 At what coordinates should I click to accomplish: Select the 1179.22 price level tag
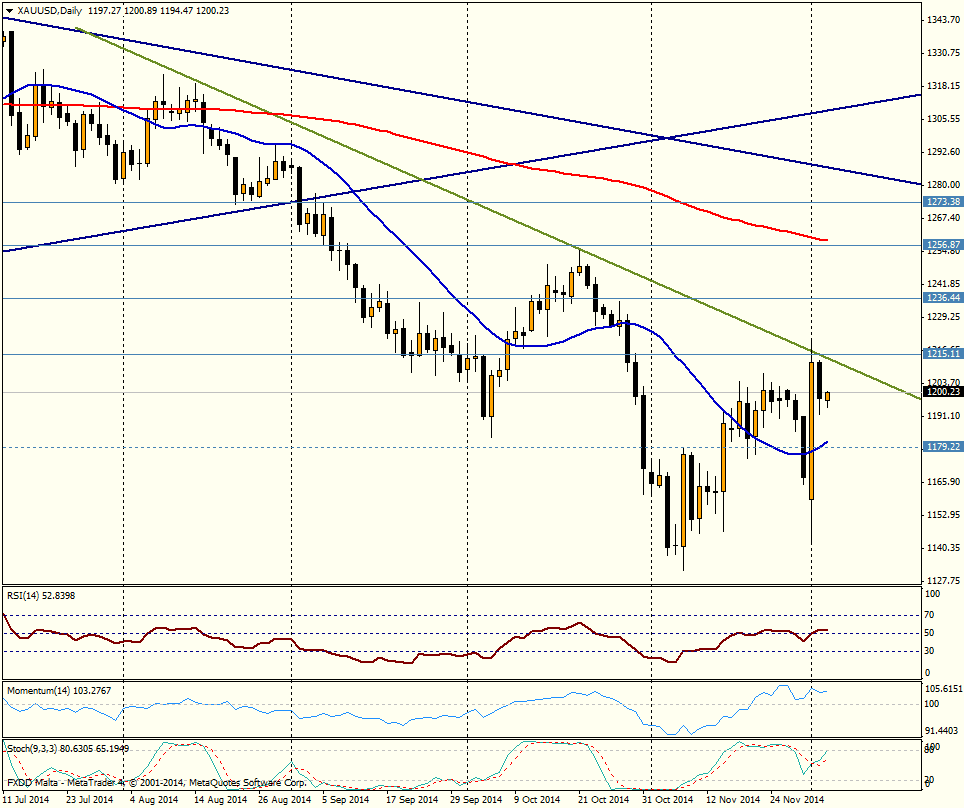coord(941,447)
